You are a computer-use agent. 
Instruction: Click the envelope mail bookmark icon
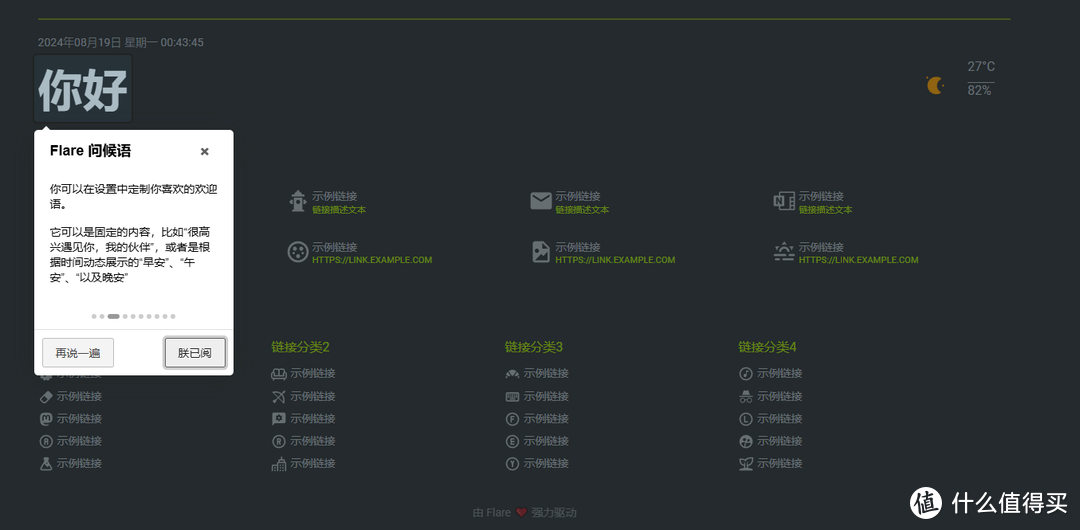tap(541, 201)
